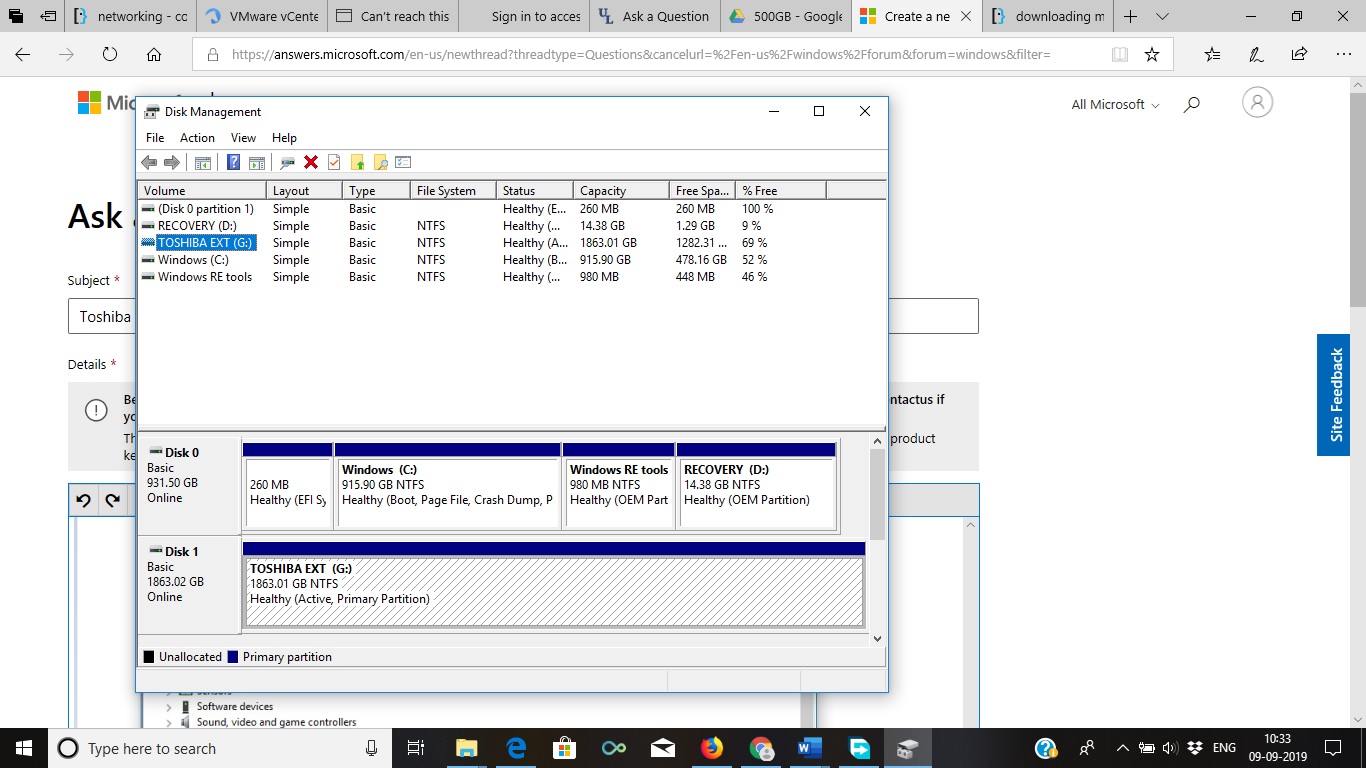Click the Explore folder magnifier toolbar icon
Screen dimensions: 1366x768
[380, 162]
